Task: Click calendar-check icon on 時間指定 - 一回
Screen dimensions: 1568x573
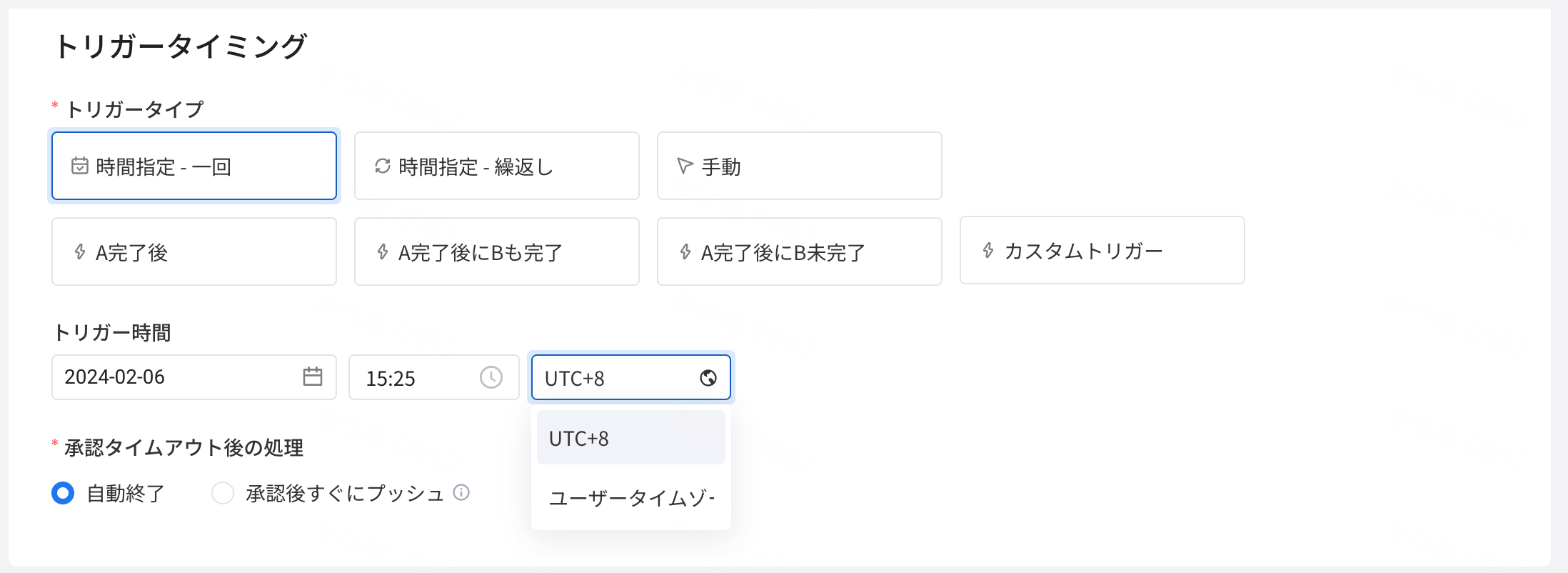Action: (80, 166)
